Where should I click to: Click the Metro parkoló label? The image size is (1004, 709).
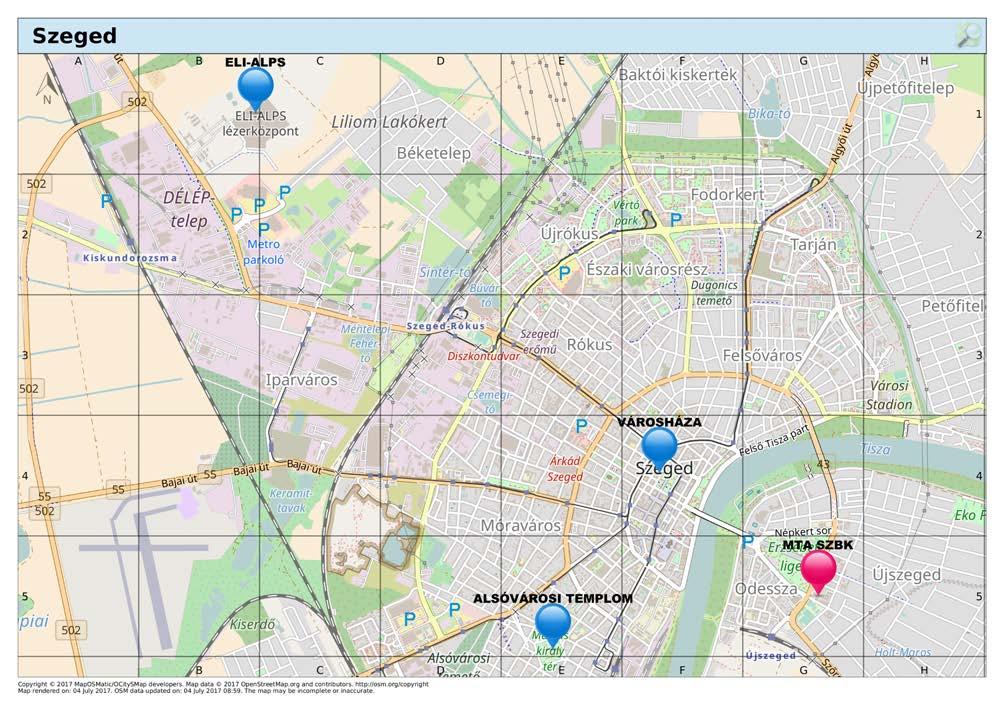click(263, 252)
